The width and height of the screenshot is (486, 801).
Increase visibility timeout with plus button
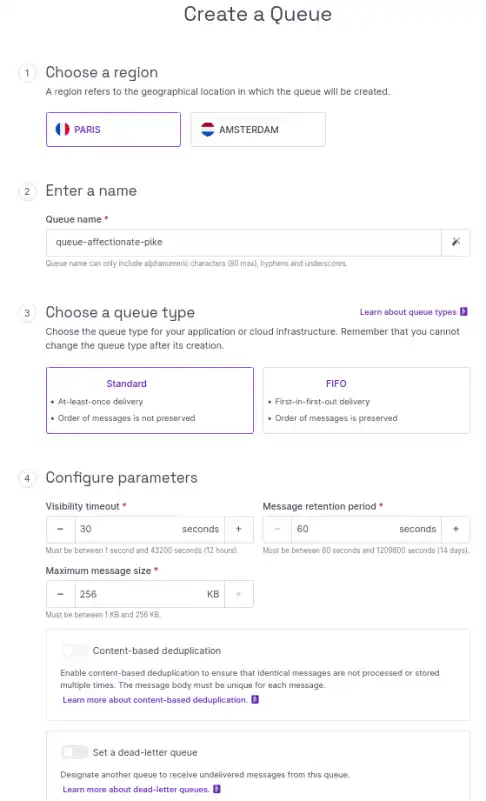(238, 529)
